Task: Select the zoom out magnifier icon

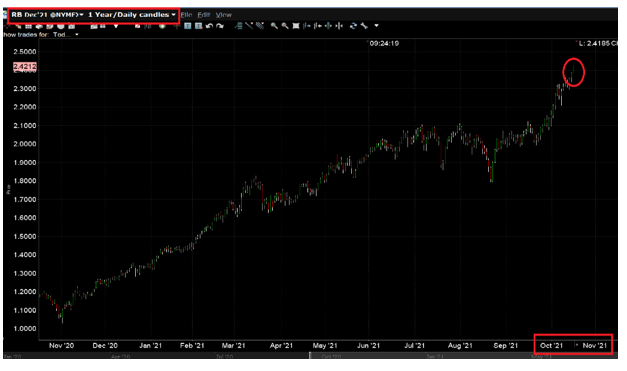Action: [x=285, y=26]
